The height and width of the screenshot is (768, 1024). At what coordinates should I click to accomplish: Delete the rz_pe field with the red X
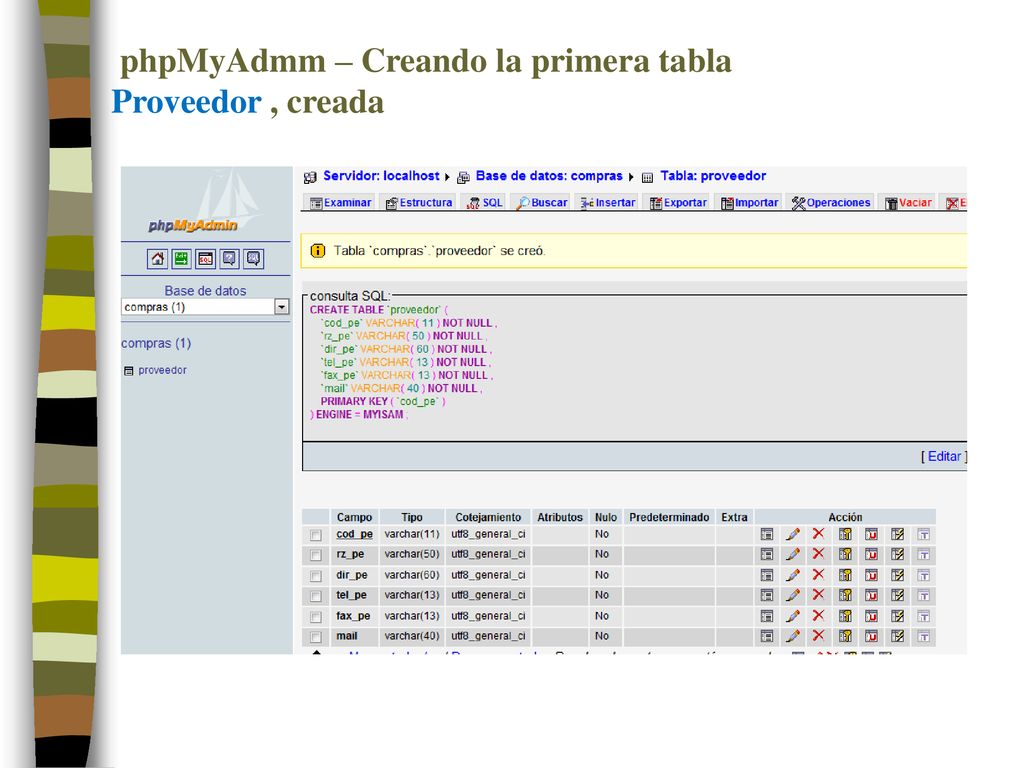coord(818,554)
